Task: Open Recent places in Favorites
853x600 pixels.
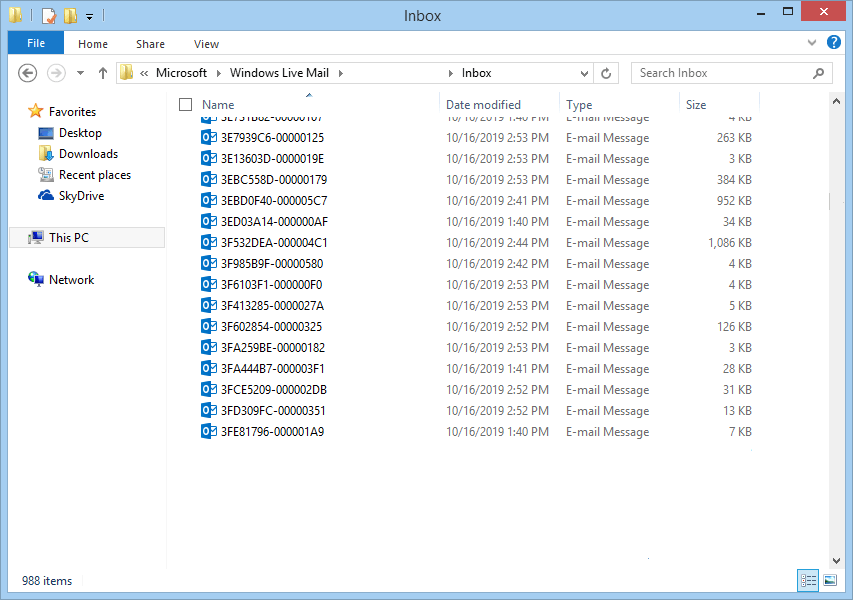Action: (x=95, y=175)
